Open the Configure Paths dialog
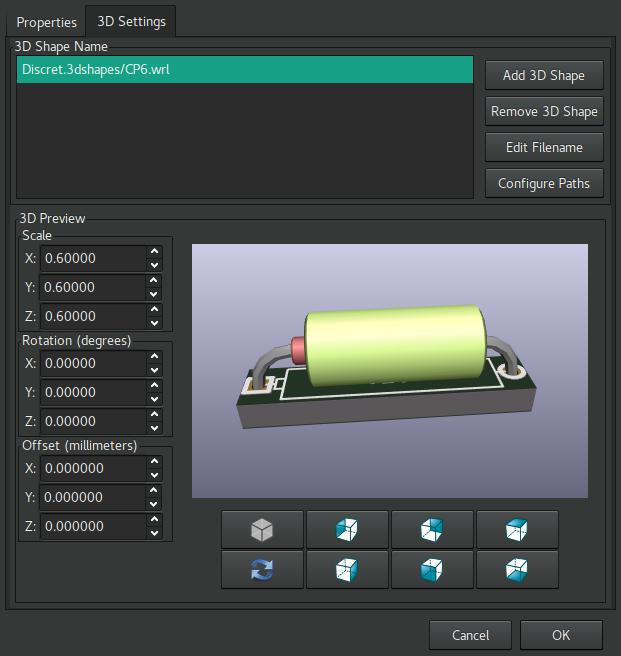 pos(544,183)
